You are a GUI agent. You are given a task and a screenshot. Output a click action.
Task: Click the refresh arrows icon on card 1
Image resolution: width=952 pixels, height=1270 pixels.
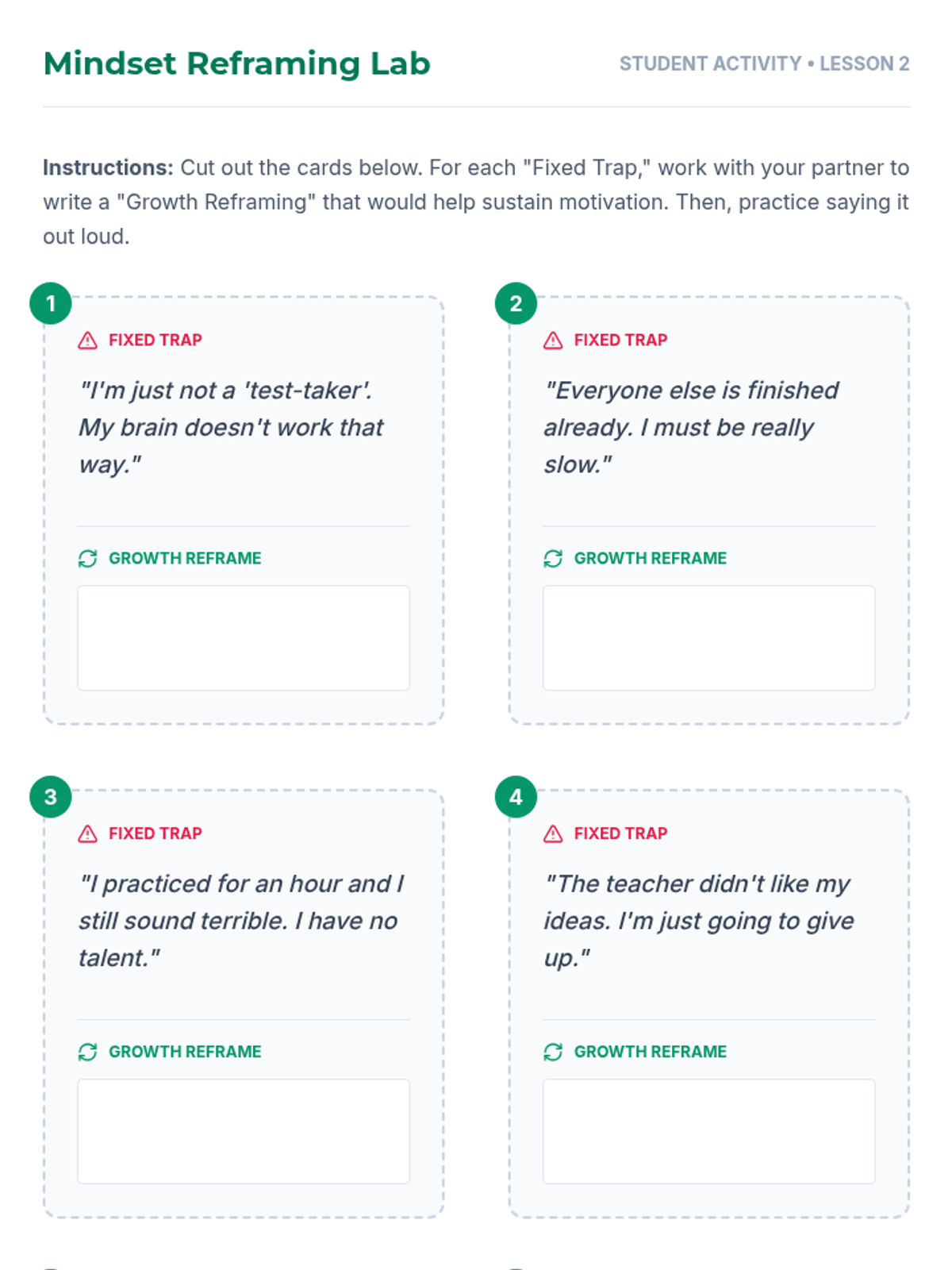87,559
